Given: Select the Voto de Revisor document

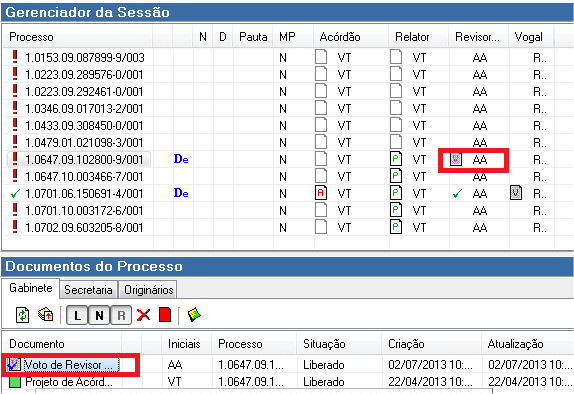Looking at the screenshot, I should click(x=63, y=365).
